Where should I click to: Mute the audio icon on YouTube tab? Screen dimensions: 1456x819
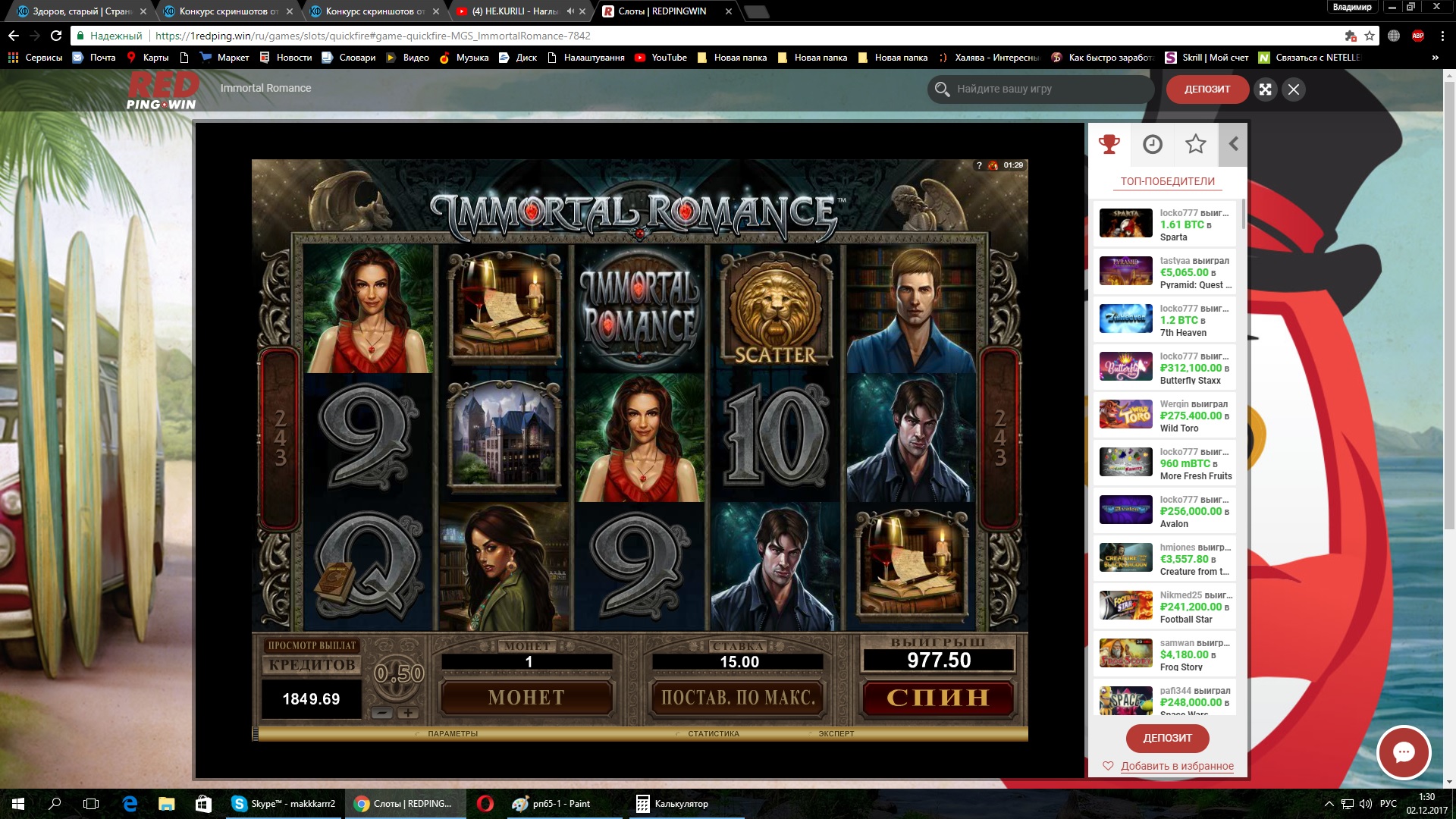click(570, 11)
